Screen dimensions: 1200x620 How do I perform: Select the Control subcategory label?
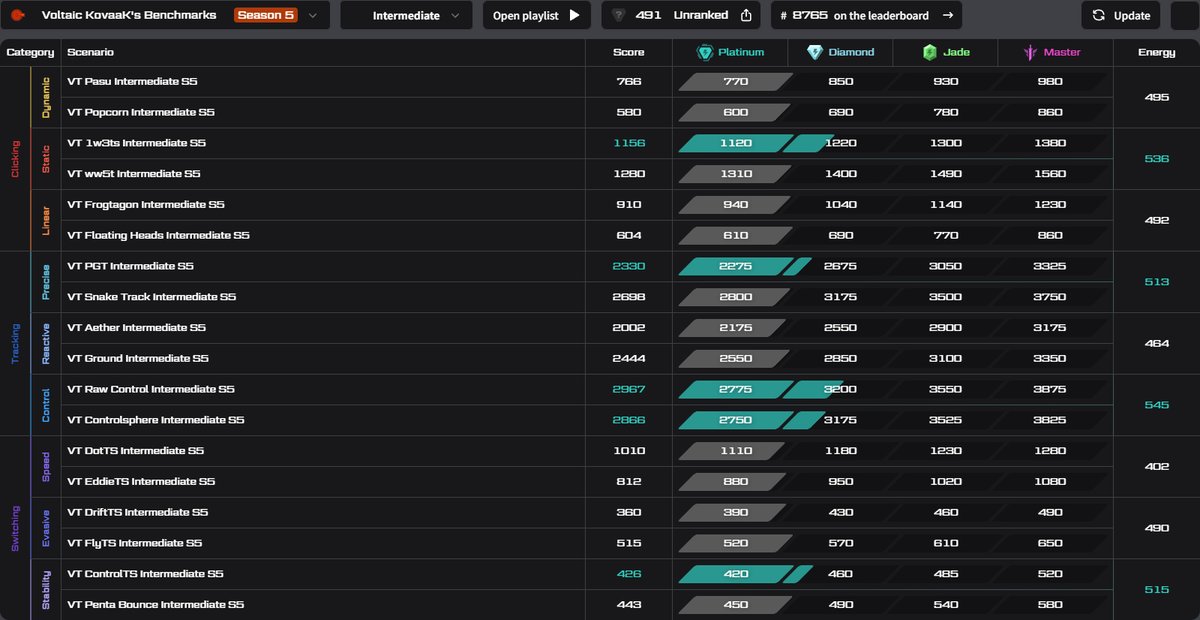coord(46,405)
